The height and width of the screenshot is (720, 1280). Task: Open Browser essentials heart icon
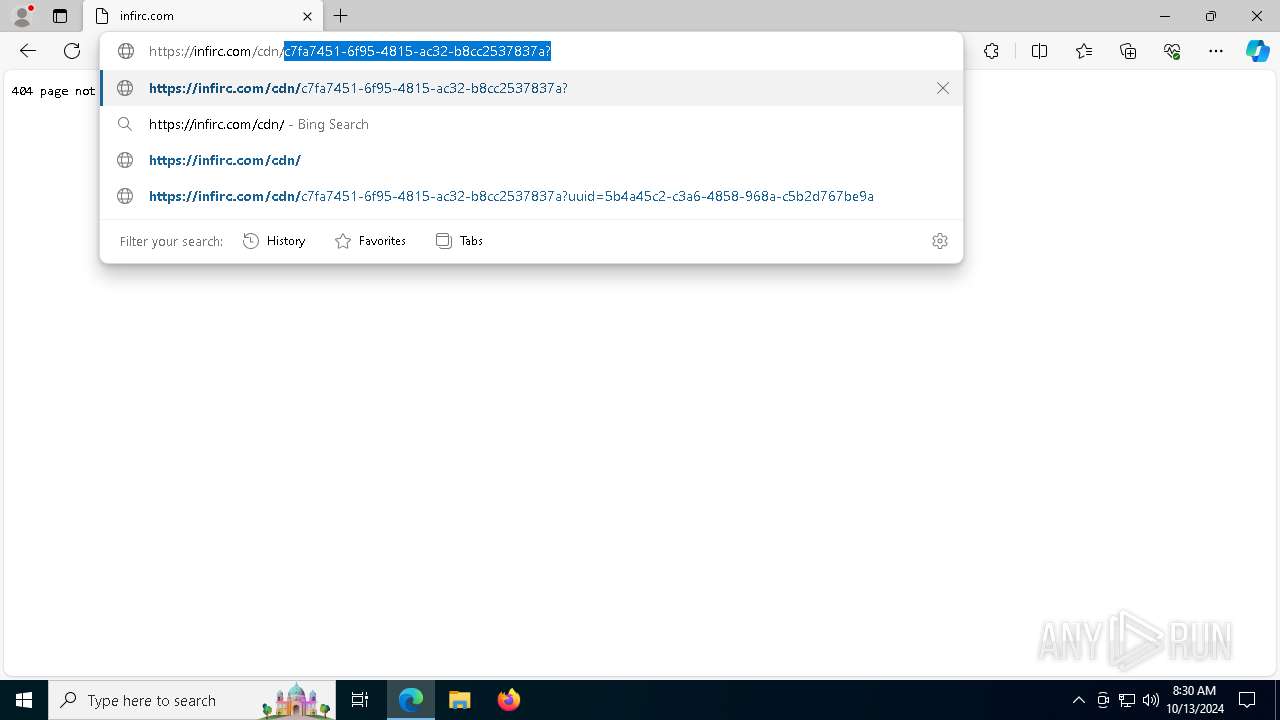[x=1172, y=51]
